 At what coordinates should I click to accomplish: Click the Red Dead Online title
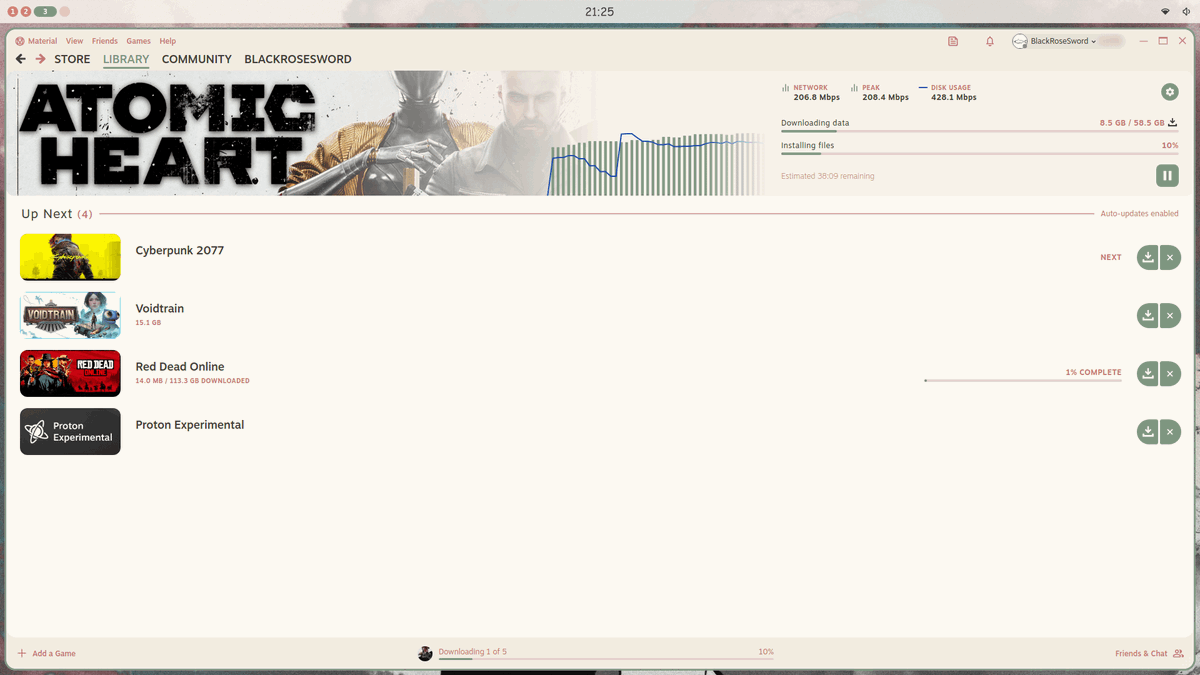point(180,367)
